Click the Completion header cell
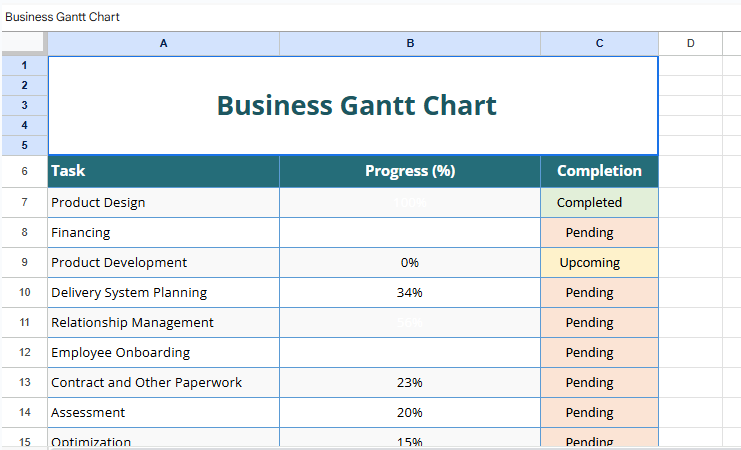741x450 pixels. pyautogui.click(x=599, y=171)
